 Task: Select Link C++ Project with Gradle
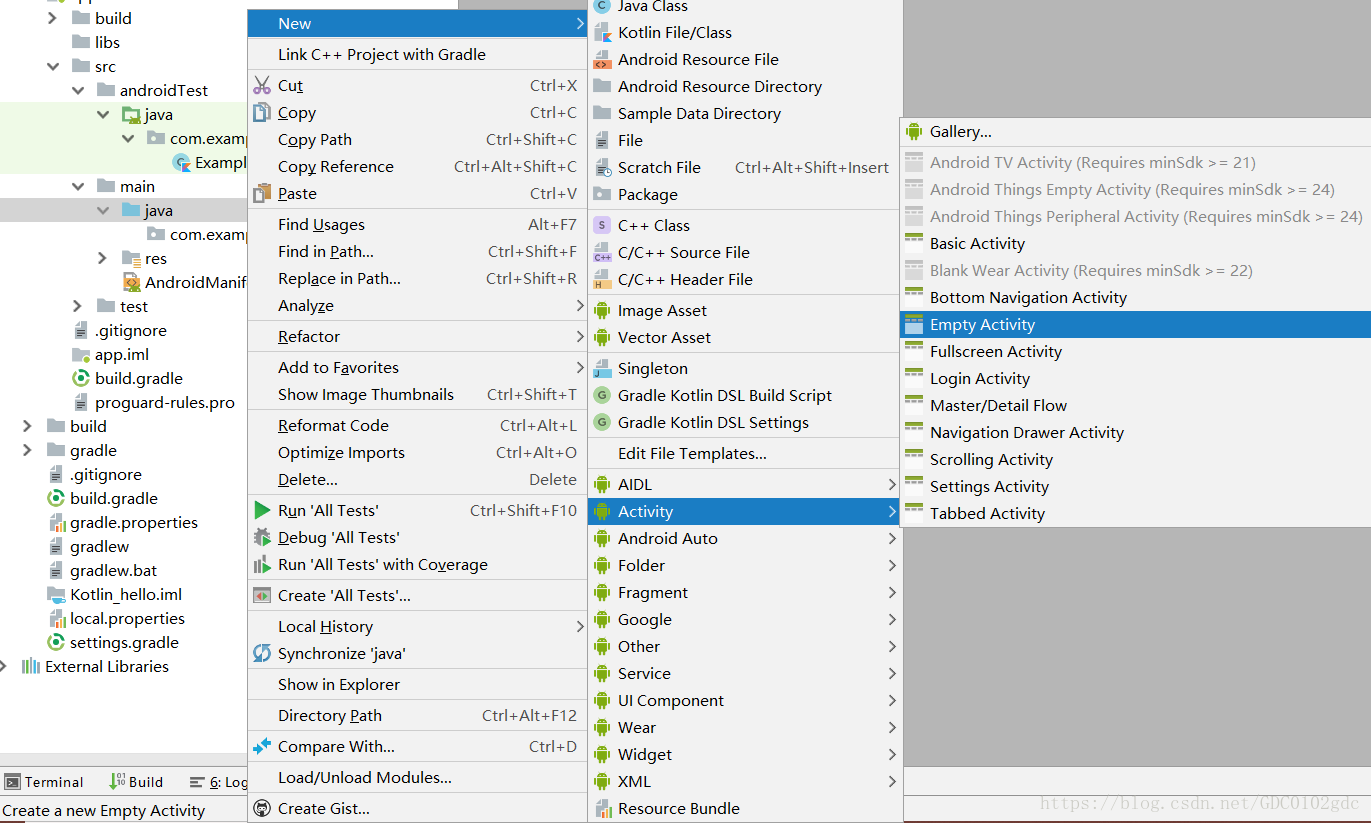(417, 55)
